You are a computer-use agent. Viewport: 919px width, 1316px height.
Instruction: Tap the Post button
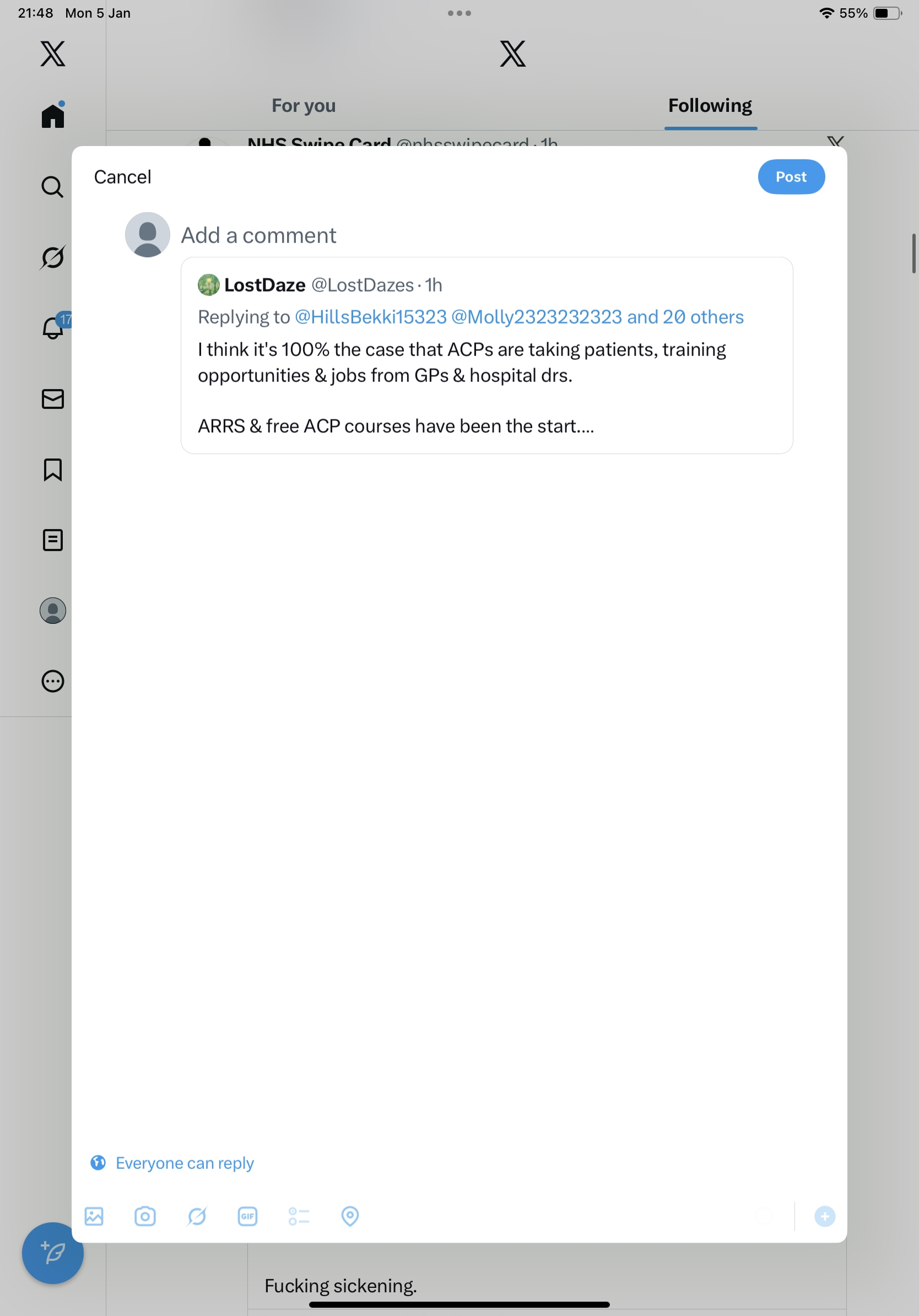791,176
